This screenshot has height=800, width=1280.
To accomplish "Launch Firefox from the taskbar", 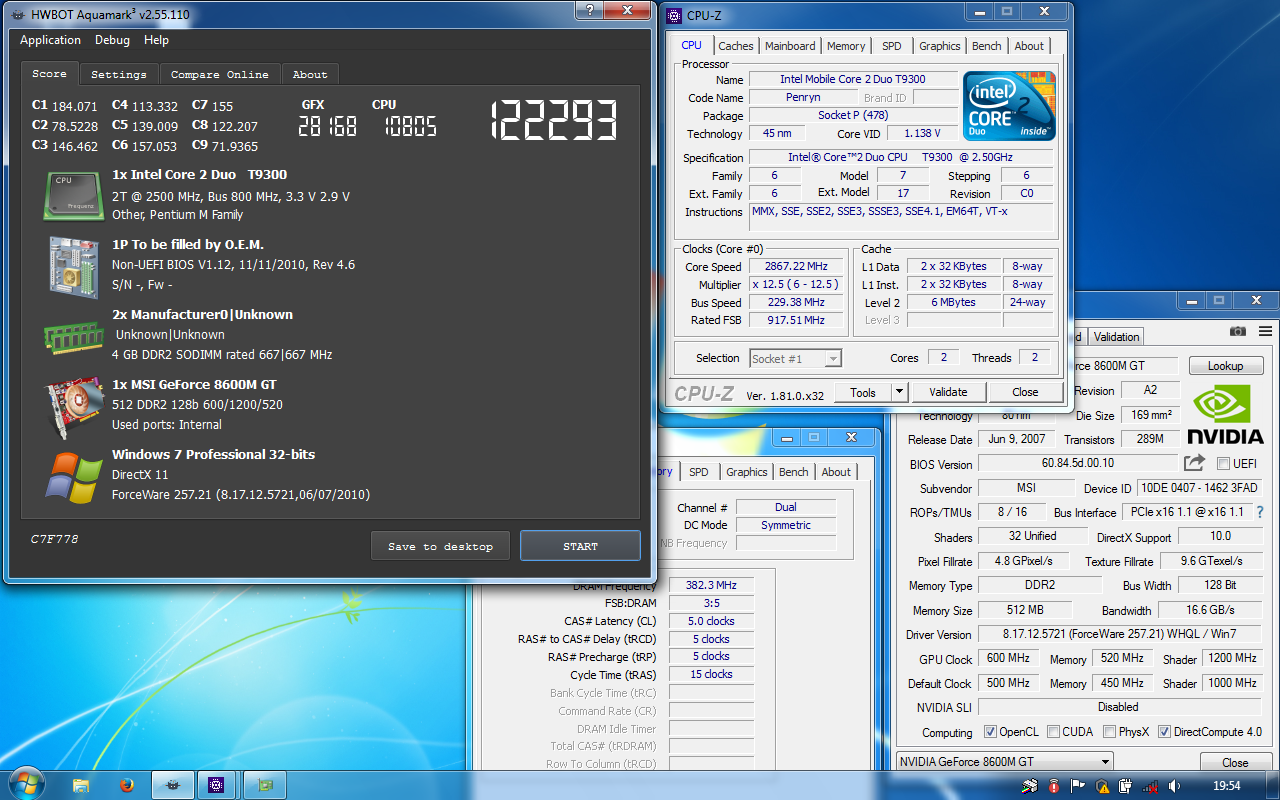I will (127, 786).
